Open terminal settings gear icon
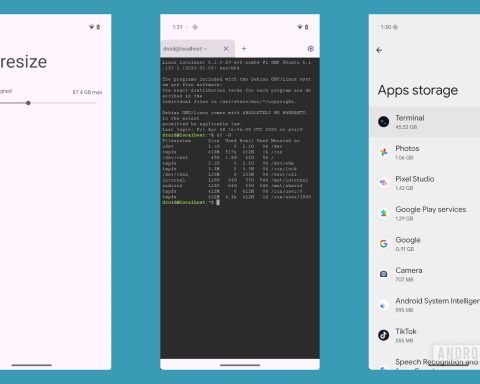 click(x=311, y=49)
